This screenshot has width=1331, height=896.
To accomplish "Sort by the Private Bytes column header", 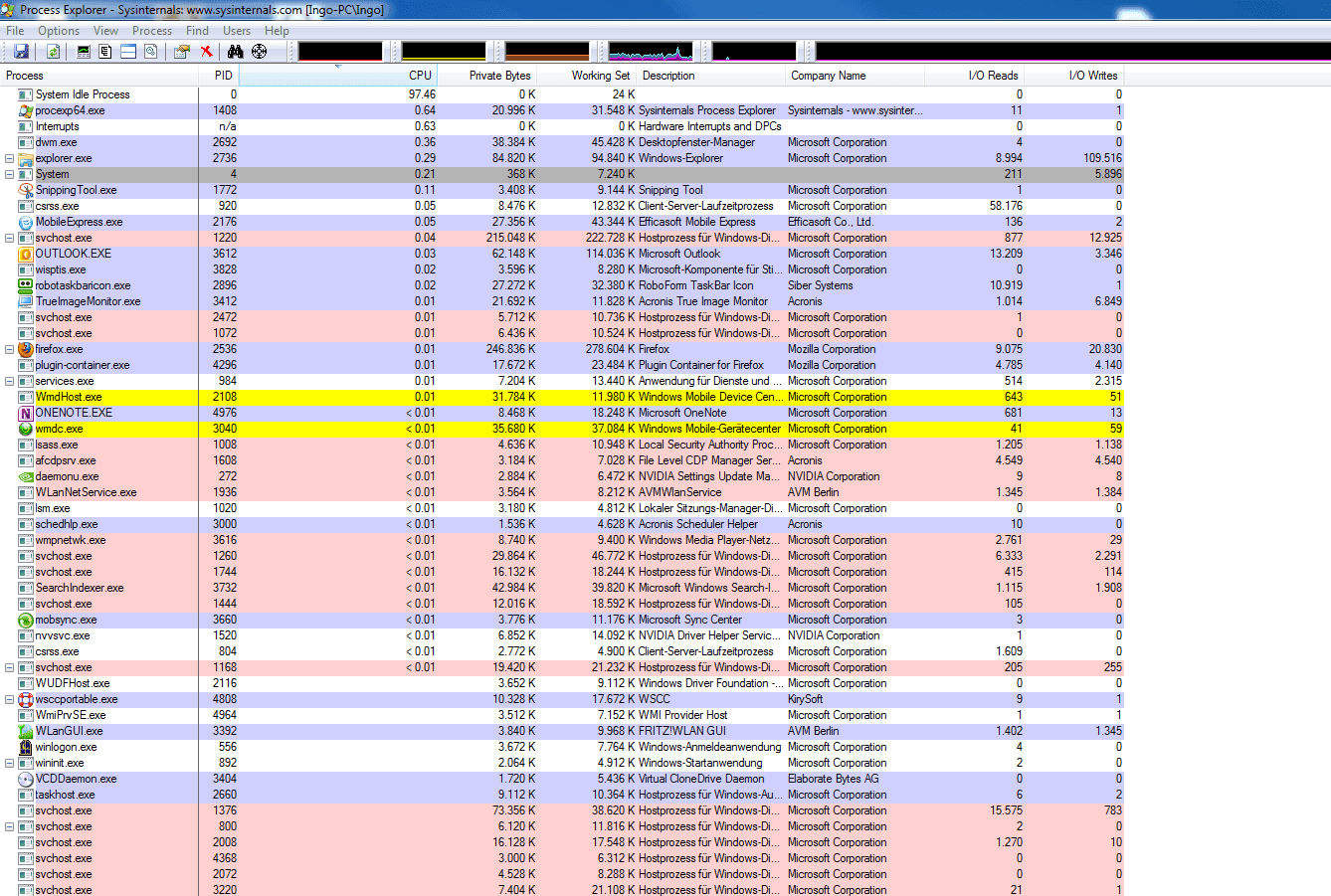I will (487, 76).
